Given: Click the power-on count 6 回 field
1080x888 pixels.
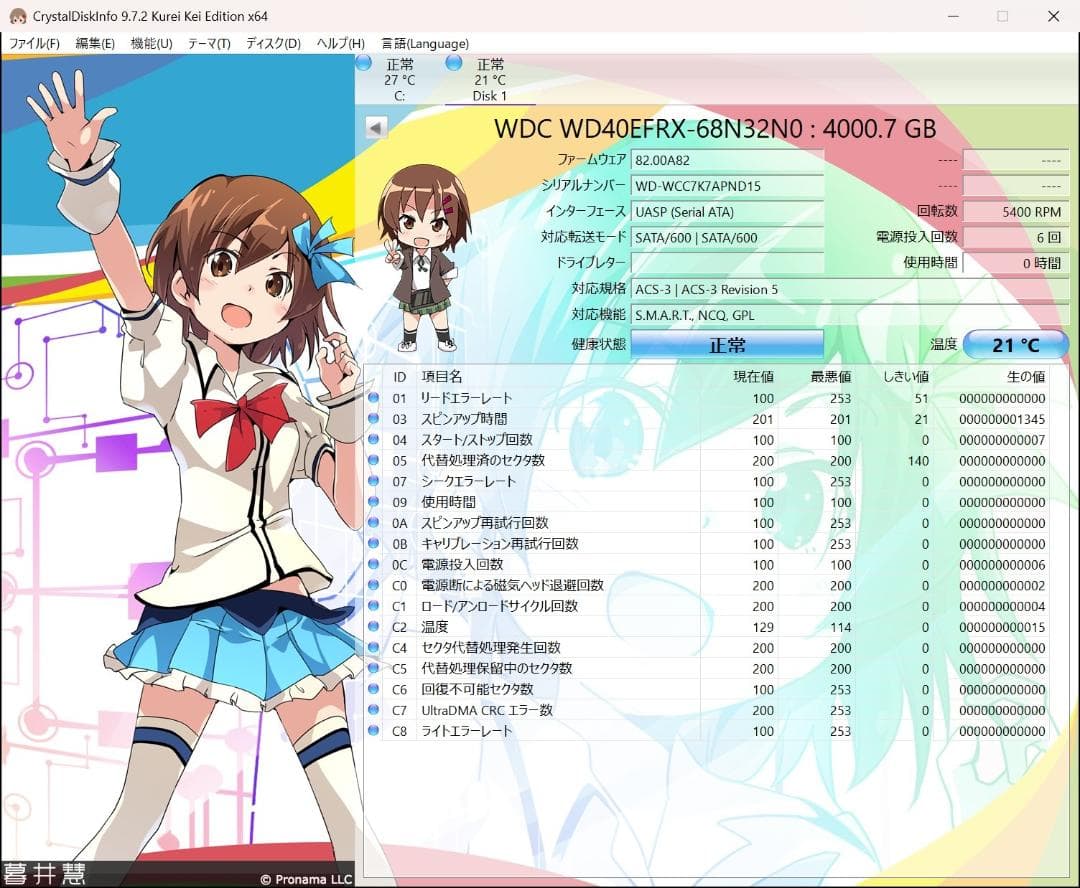Looking at the screenshot, I should point(1015,238).
